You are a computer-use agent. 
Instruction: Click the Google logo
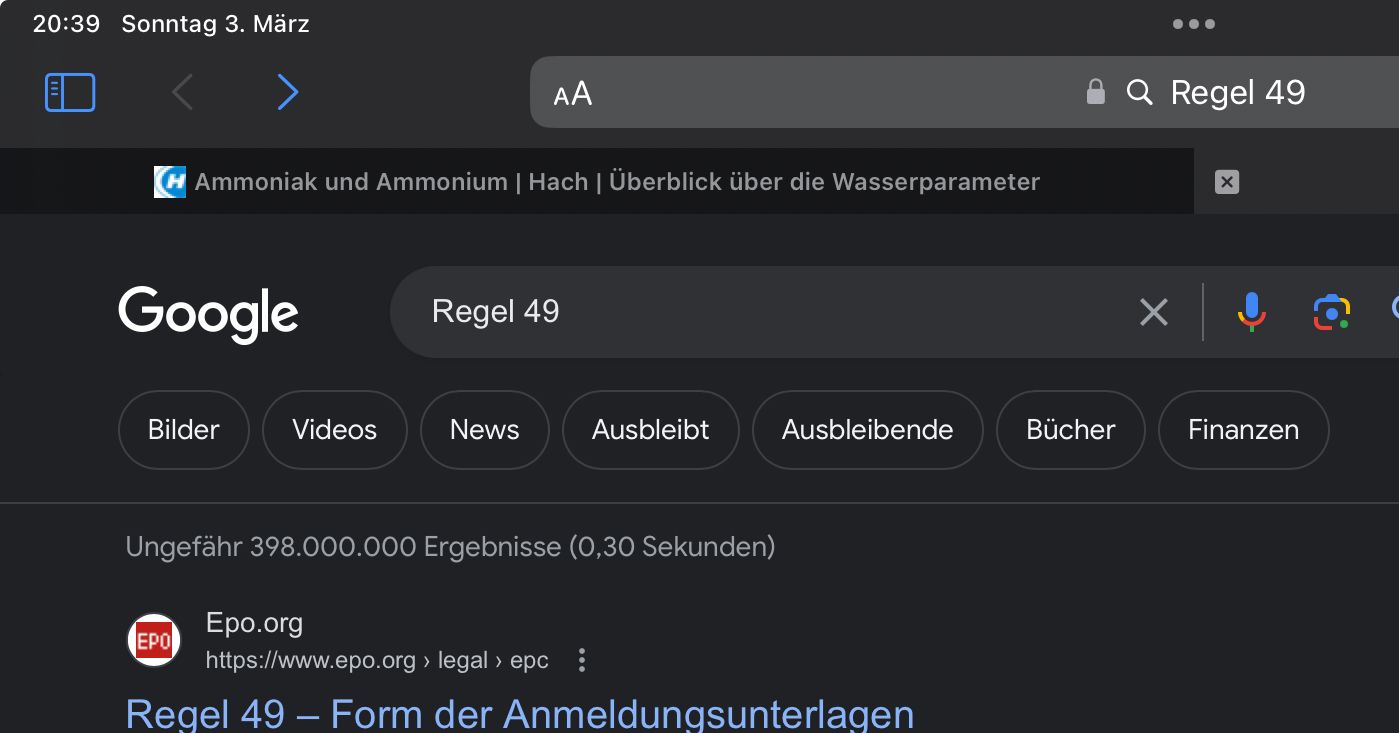pyautogui.click(x=208, y=312)
